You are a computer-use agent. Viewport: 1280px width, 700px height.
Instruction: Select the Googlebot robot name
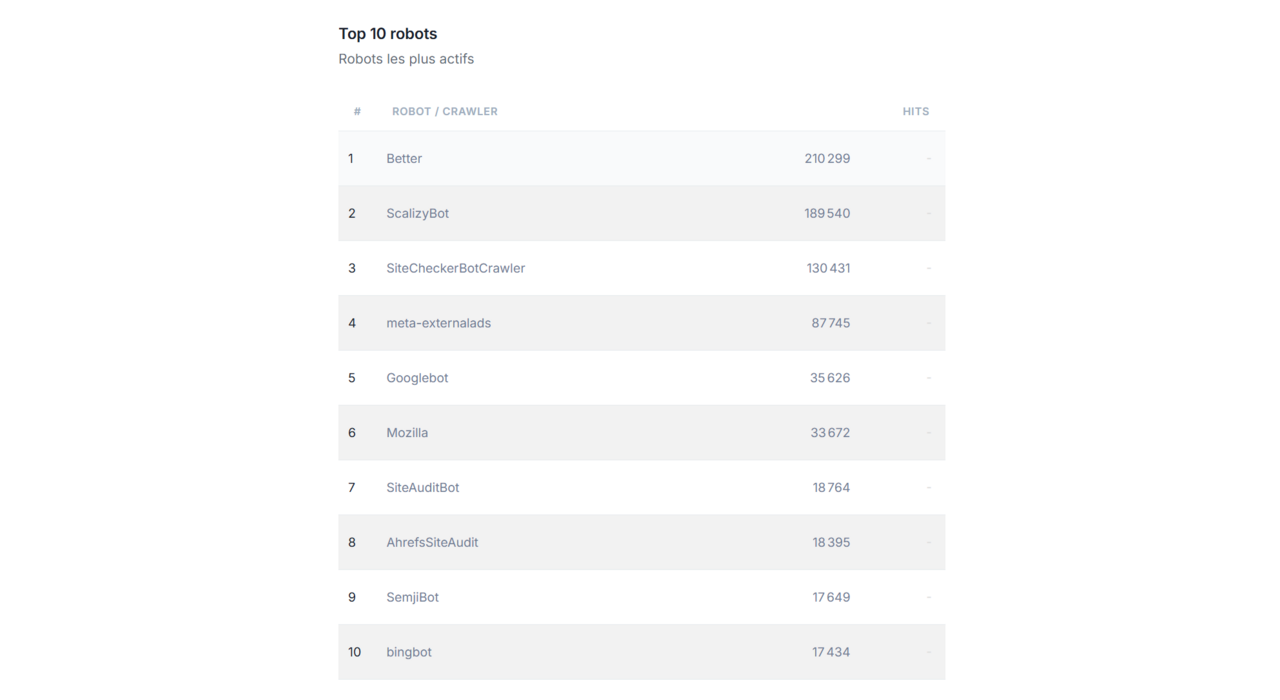(417, 378)
